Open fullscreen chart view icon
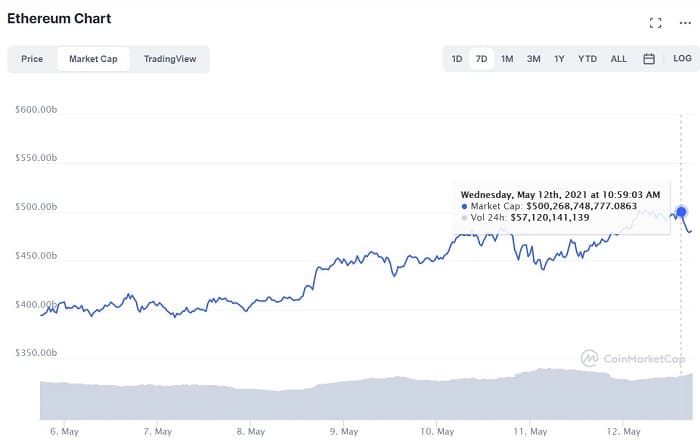Image resolution: width=700 pixels, height=440 pixels. pos(655,23)
